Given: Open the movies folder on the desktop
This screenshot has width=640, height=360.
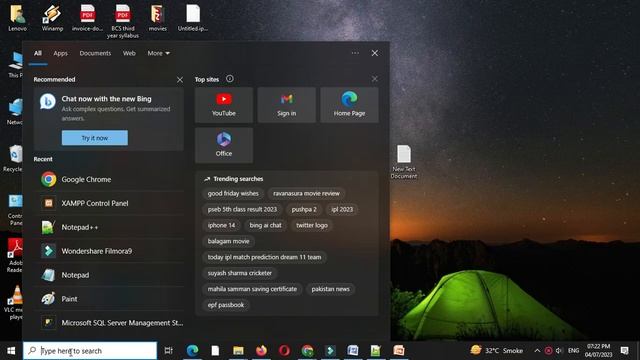Looking at the screenshot, I should pyautogui.click(x=158, y=18).
